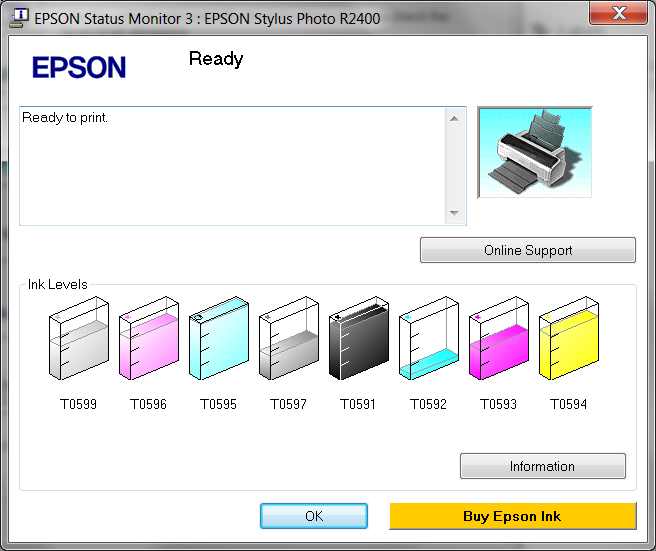Click the T0591 cartridge label text
Viewport: 656px width, 551px height.
point(358,404)
